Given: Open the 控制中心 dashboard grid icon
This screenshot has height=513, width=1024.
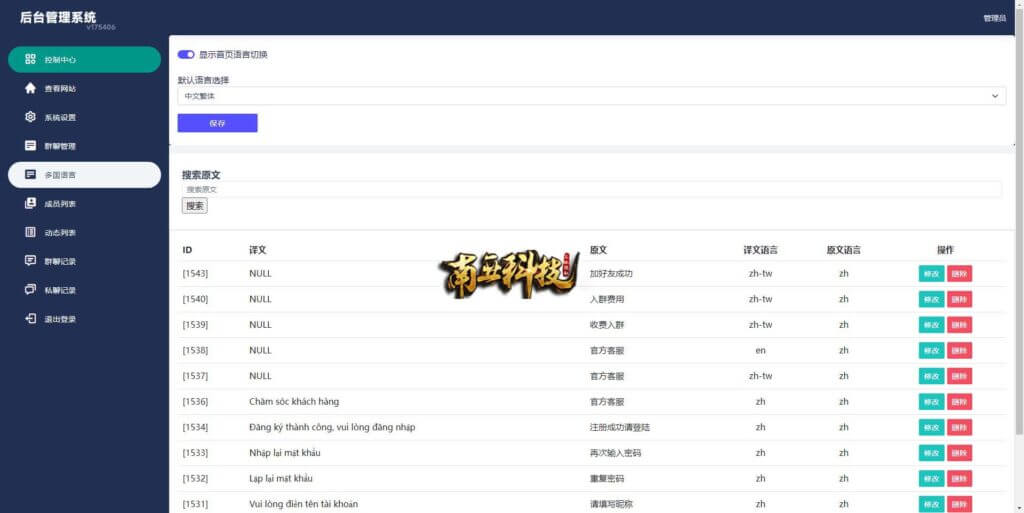Looking at the screenshot, I should point(30,59).
